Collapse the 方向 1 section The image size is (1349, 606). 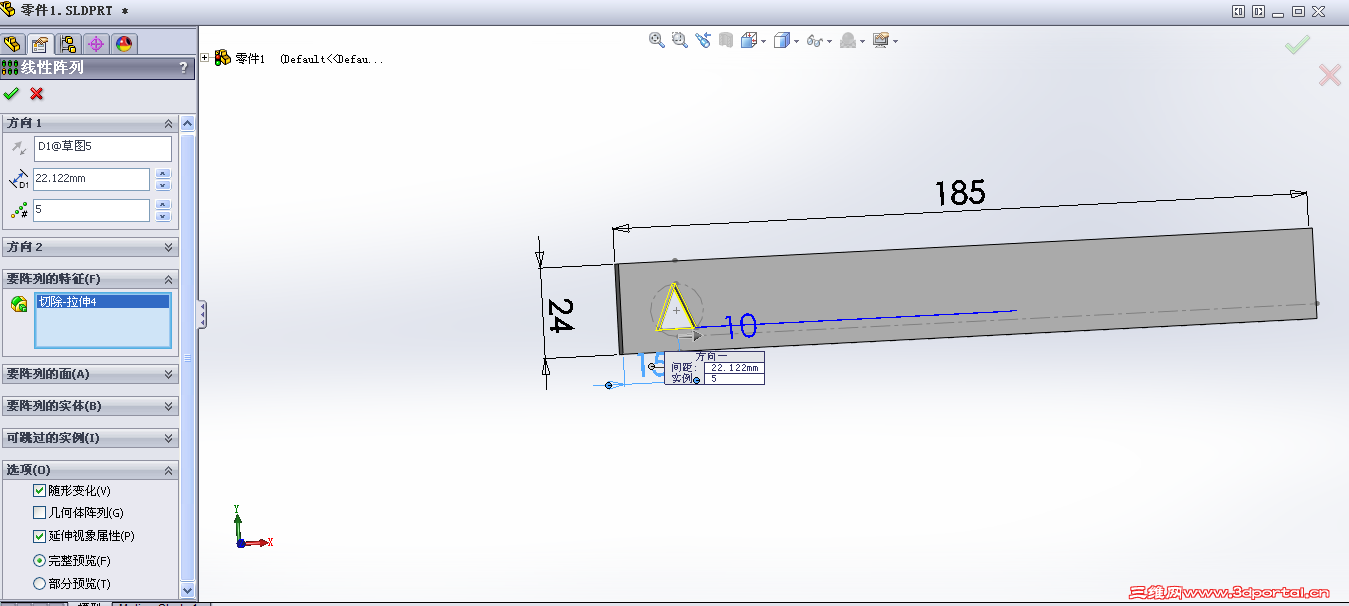coord(168,123)
